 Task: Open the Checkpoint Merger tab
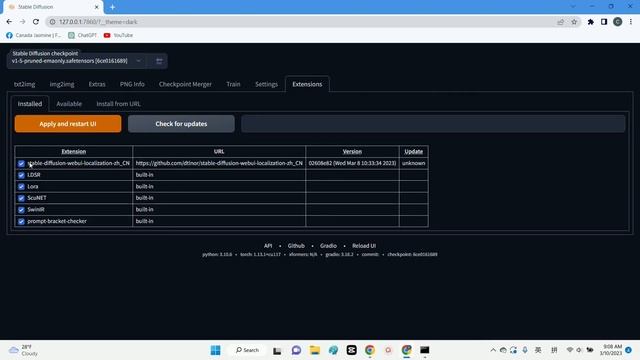click(185, 84)
